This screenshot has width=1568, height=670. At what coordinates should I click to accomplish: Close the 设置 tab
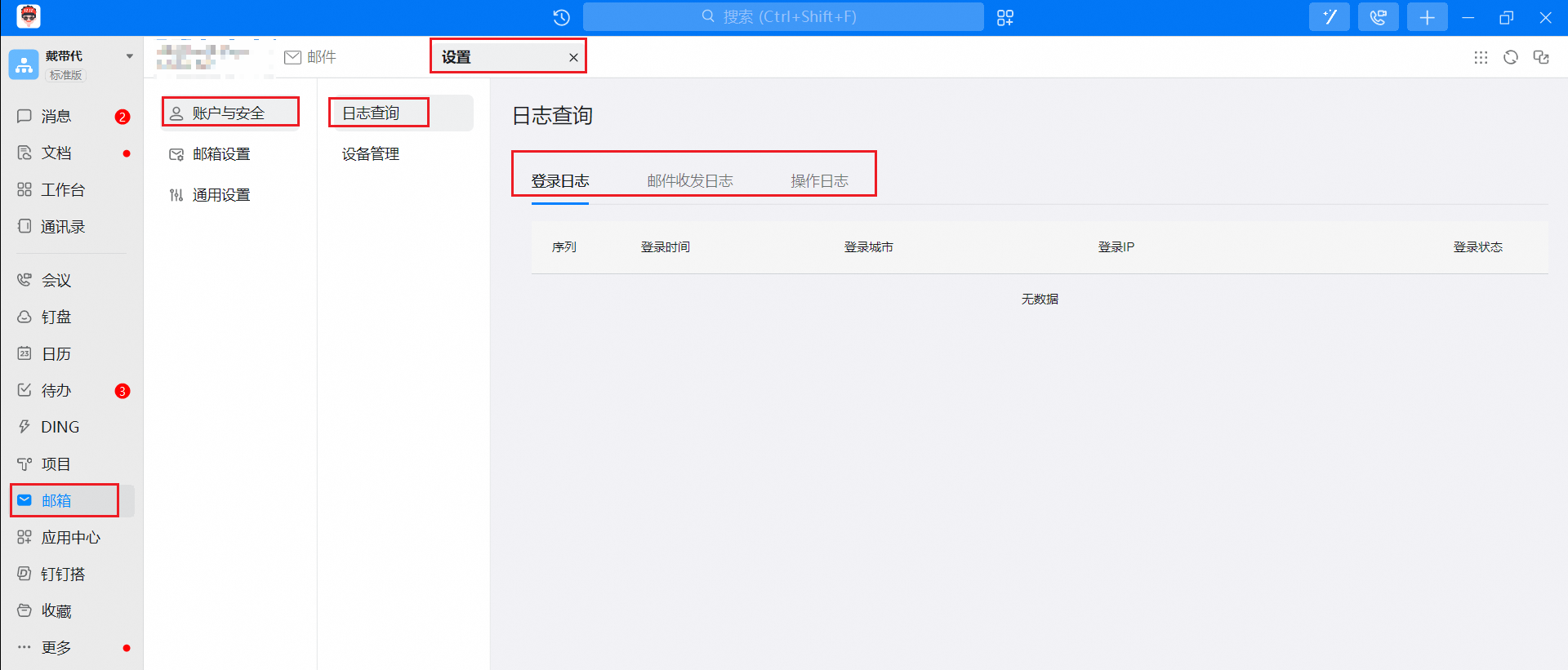tap(573, 57)
